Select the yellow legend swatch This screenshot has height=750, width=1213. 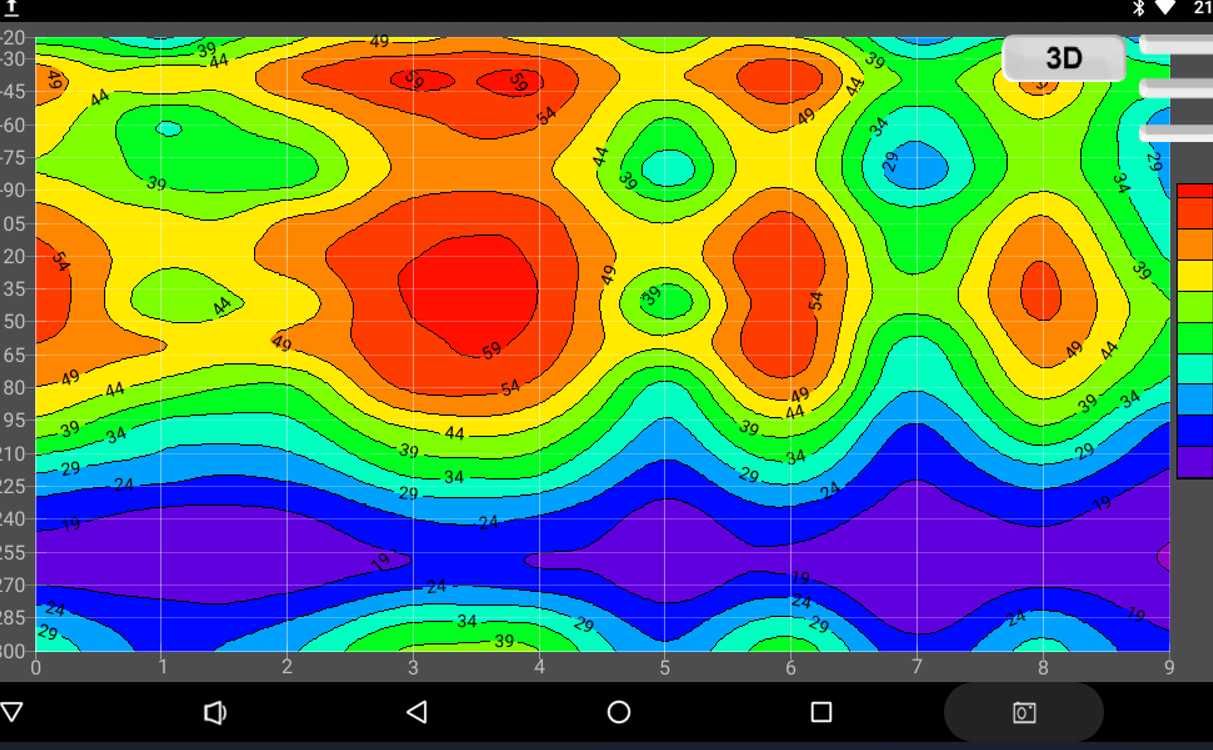coord(1194,277)
